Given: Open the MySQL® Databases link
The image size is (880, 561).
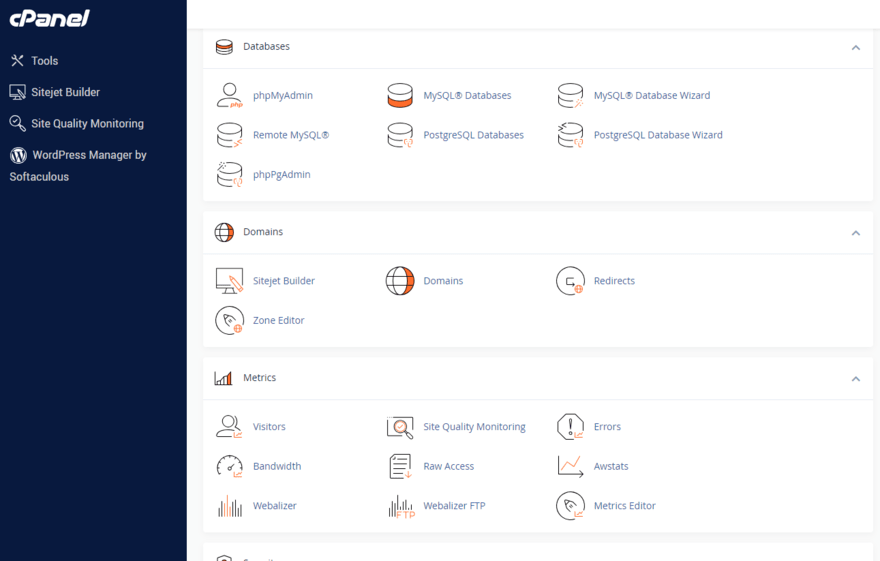Looking at the screenshot, I should pyautogui.click(x=468, y=95).
